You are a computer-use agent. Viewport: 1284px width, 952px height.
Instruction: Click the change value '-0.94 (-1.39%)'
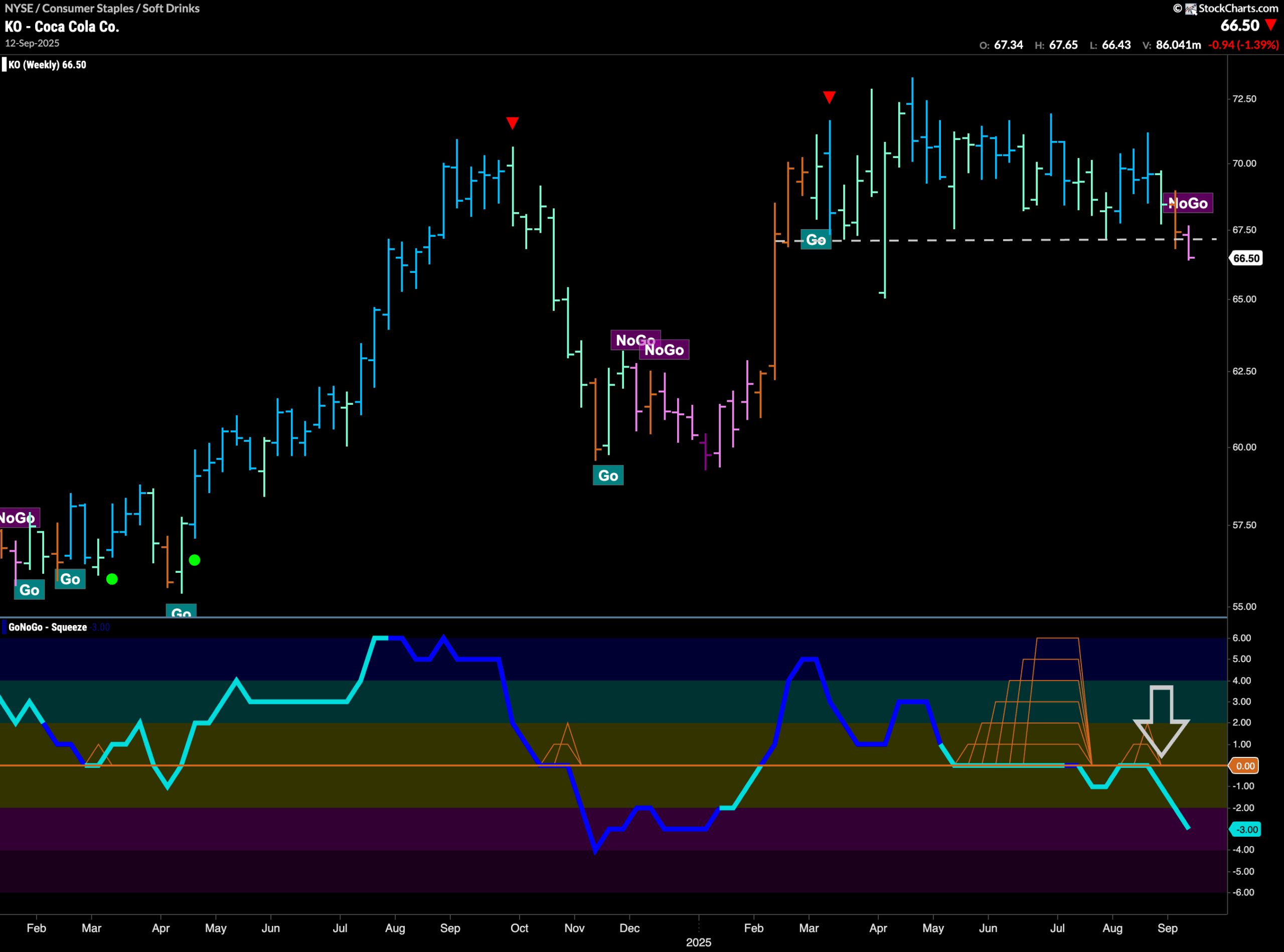[x=1244, y=45]
